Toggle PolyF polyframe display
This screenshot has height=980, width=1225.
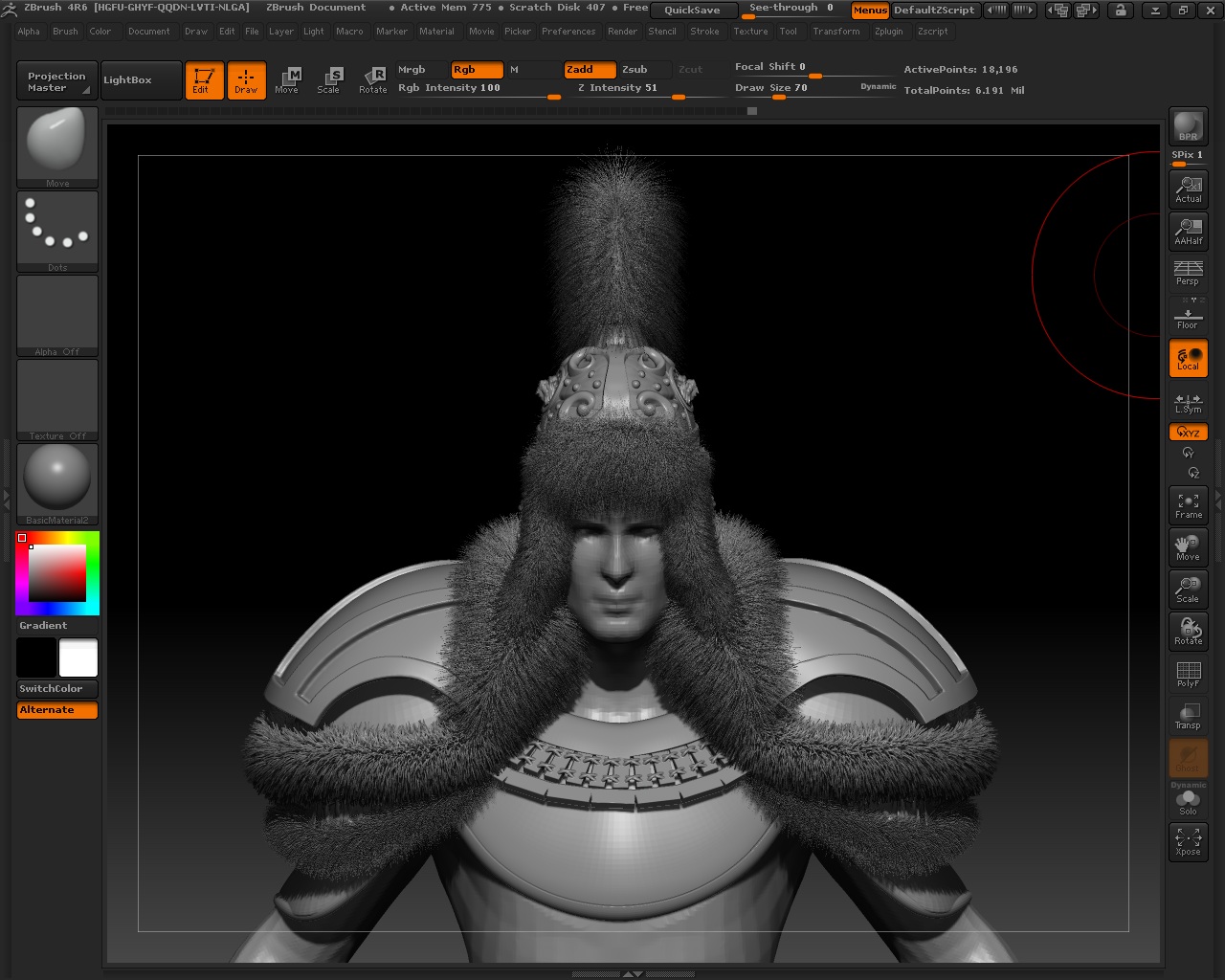pyautogui.click(x=1188, y=673)
